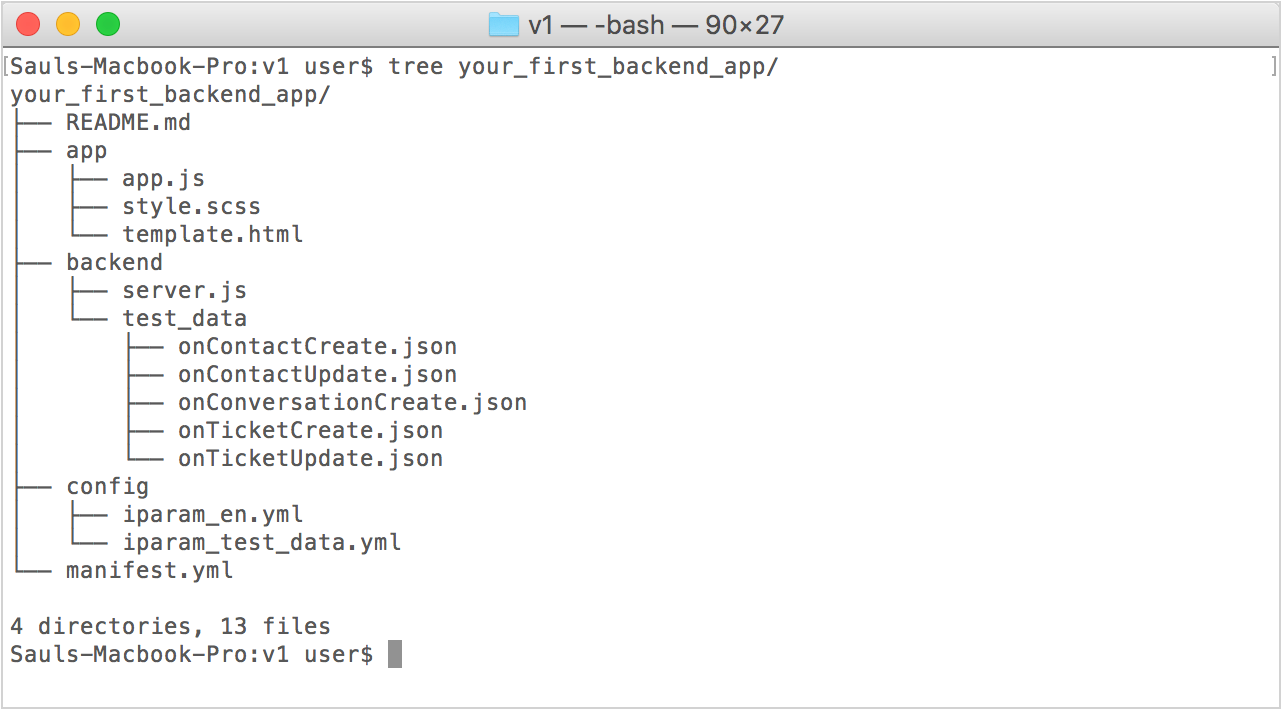
Task: Click onTicketUpdate.json file name
Action: coord(310,459)
